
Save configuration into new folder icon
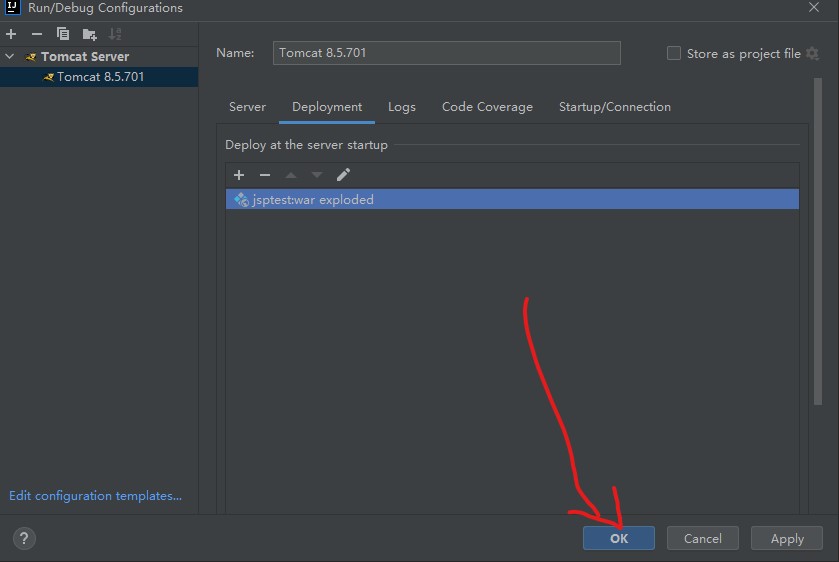89,35
